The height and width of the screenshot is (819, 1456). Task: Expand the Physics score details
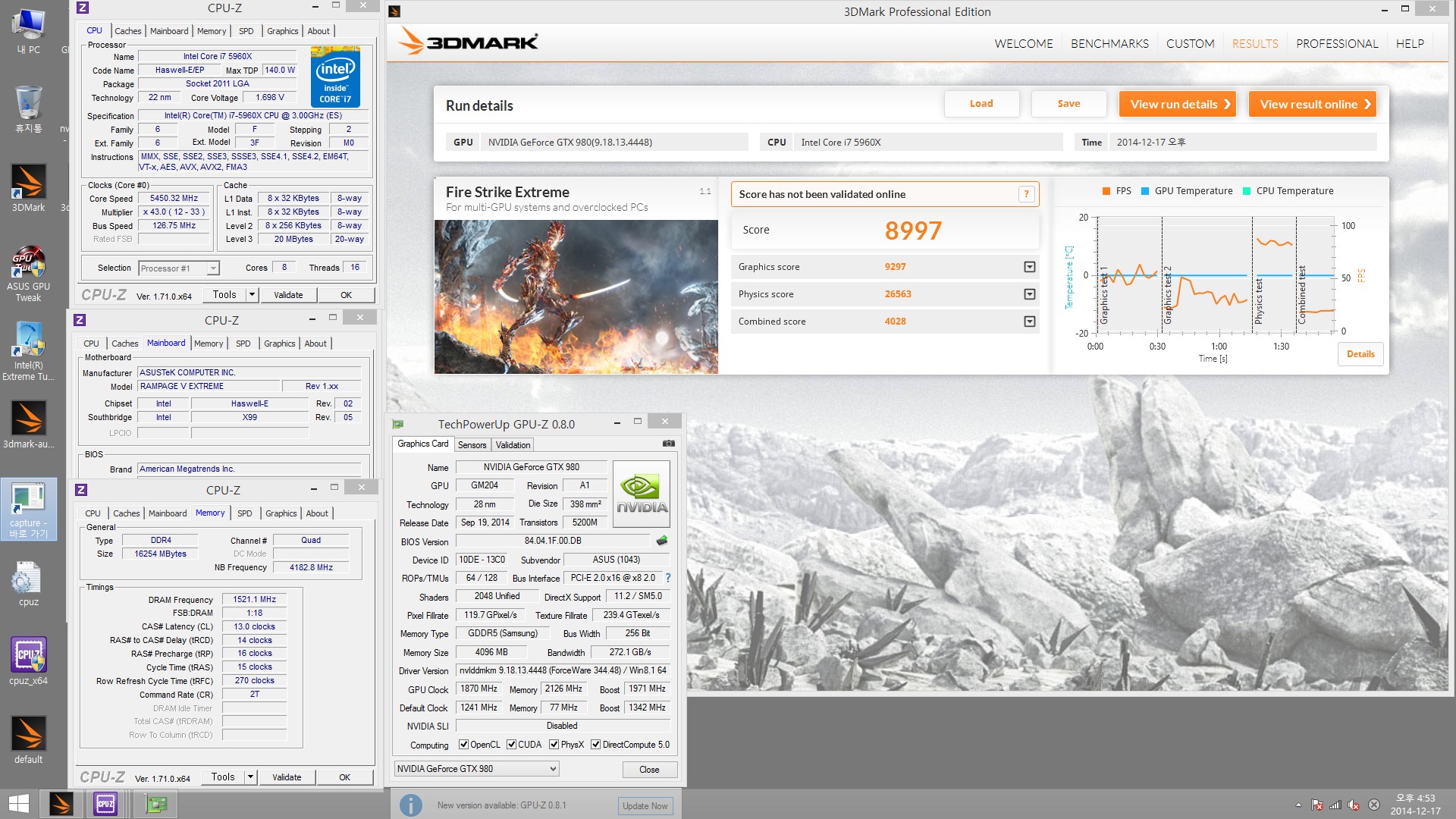[x=1029, y=294]
